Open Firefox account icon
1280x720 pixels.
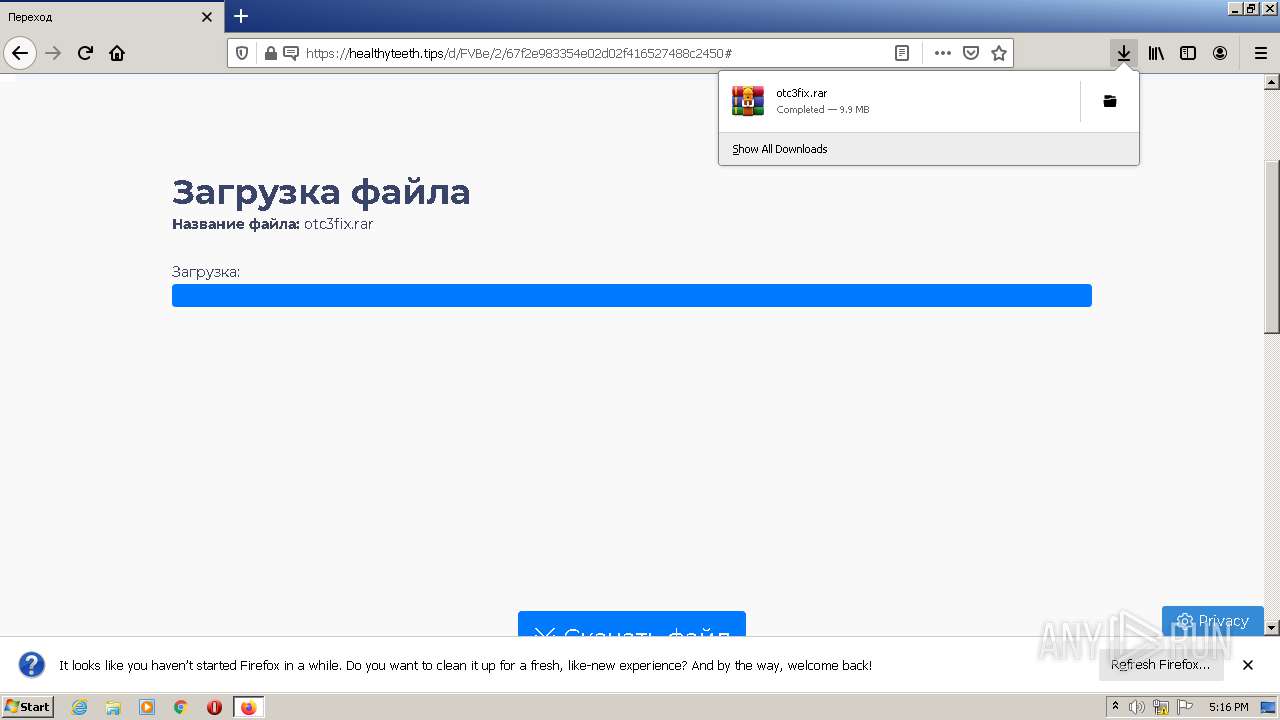pyautogui.click(x=1220, y=53)
